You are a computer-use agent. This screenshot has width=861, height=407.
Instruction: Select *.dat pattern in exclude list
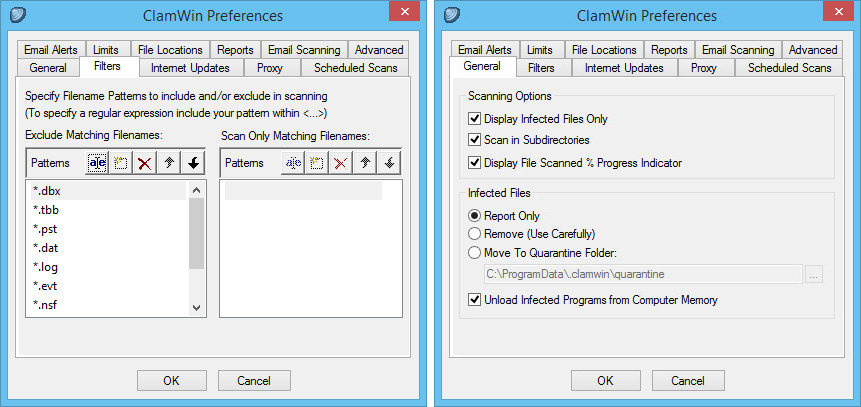tap(108, 248)
